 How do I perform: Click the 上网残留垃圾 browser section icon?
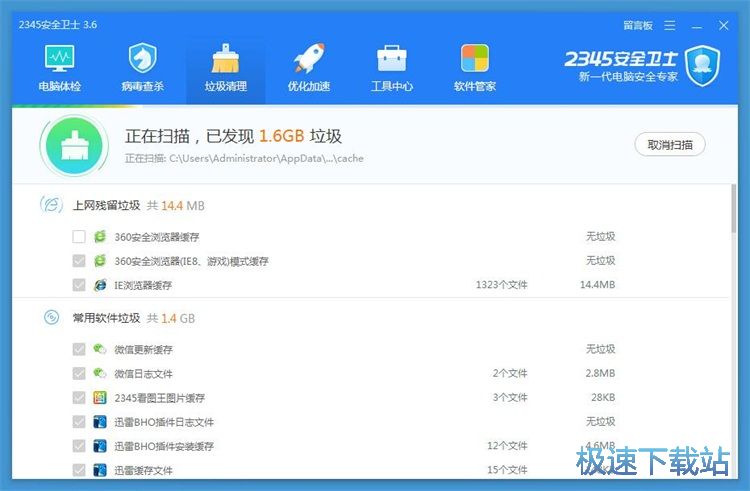pos(51,205)
